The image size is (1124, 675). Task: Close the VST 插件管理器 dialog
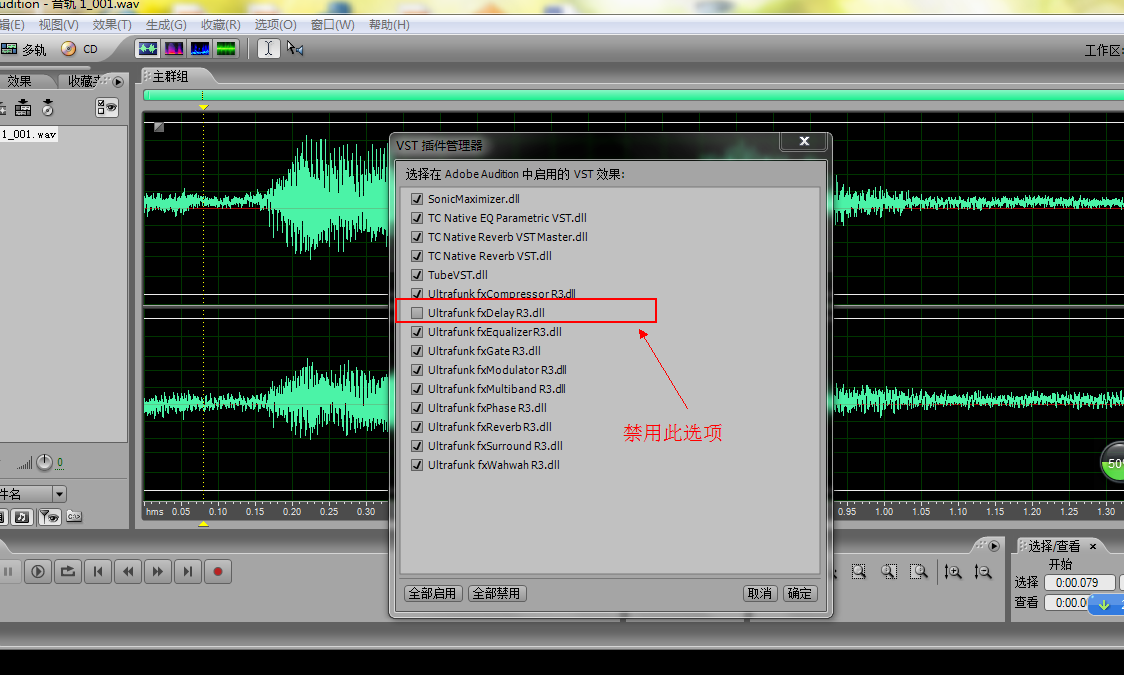tap(804, 141)
